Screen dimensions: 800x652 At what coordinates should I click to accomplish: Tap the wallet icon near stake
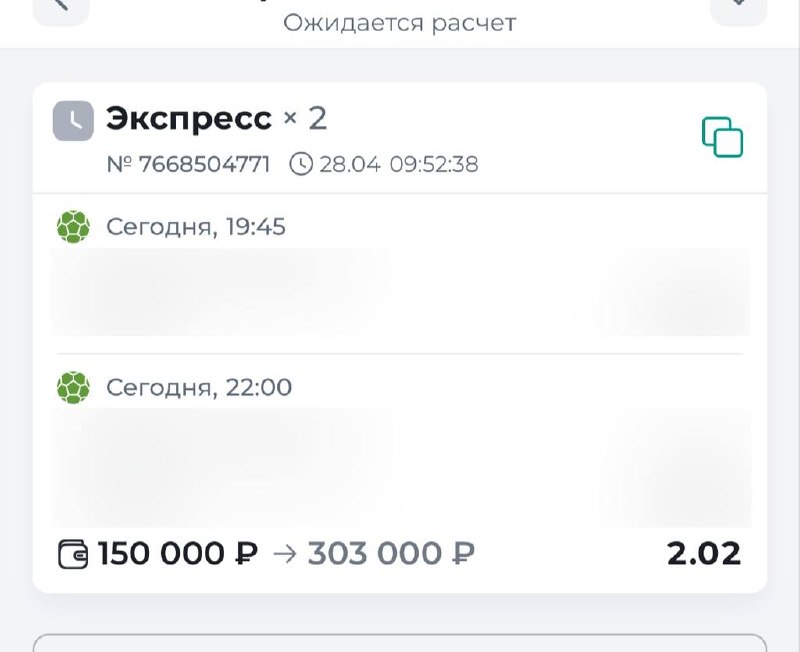pos(73,554)
